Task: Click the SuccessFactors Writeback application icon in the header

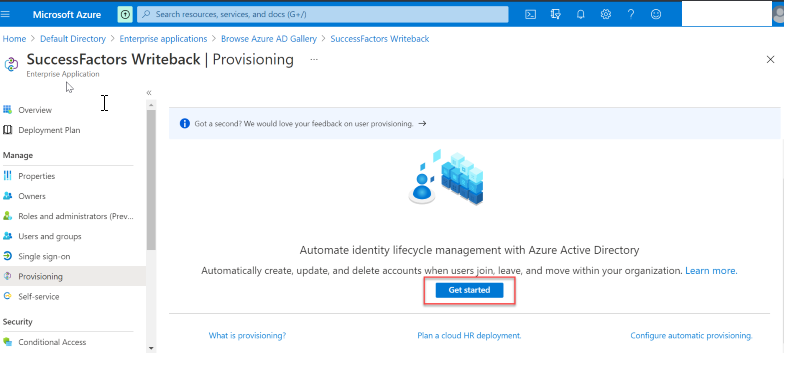Action: pos(11,64)
